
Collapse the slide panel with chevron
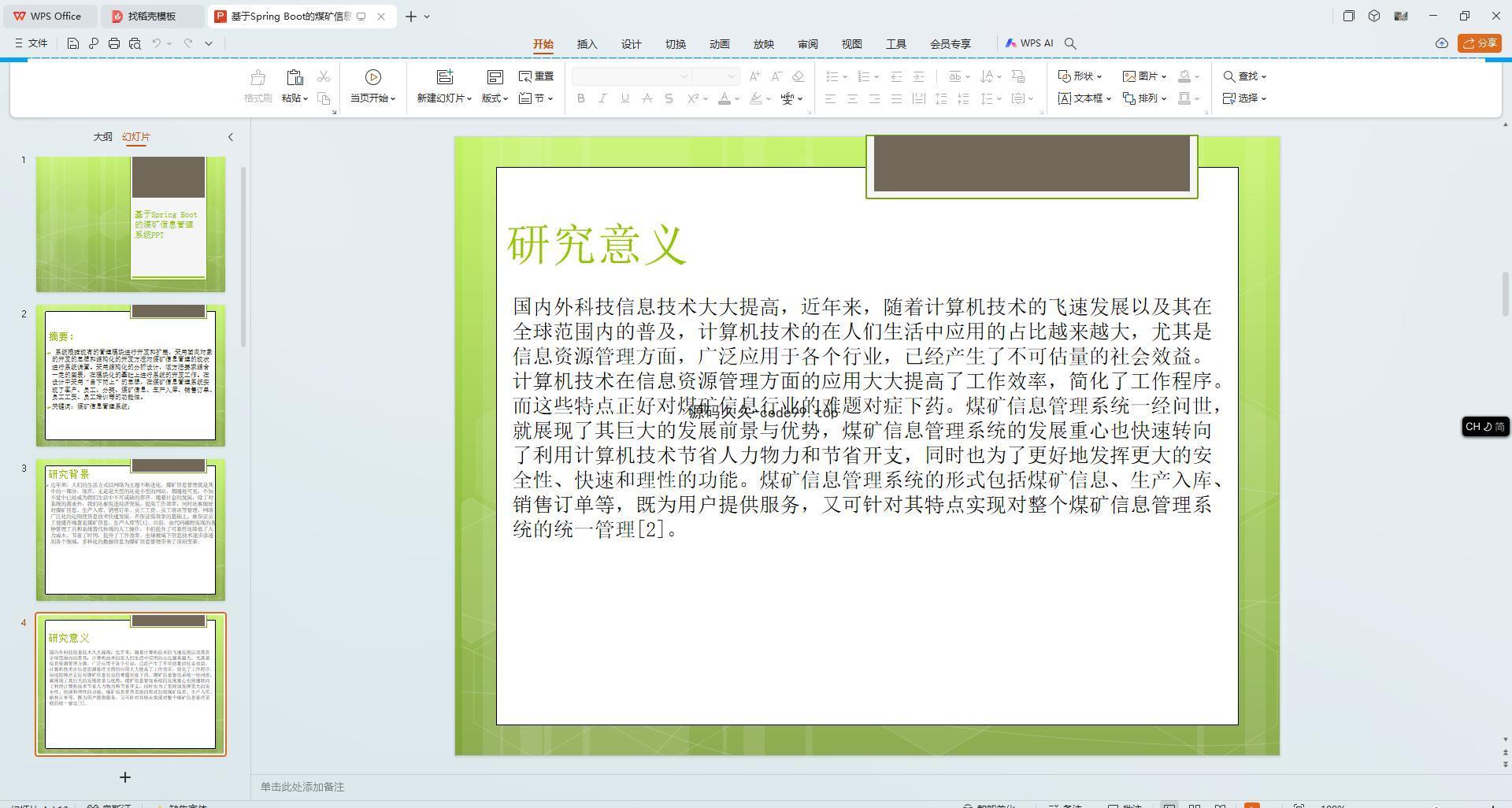pos(230,137)
